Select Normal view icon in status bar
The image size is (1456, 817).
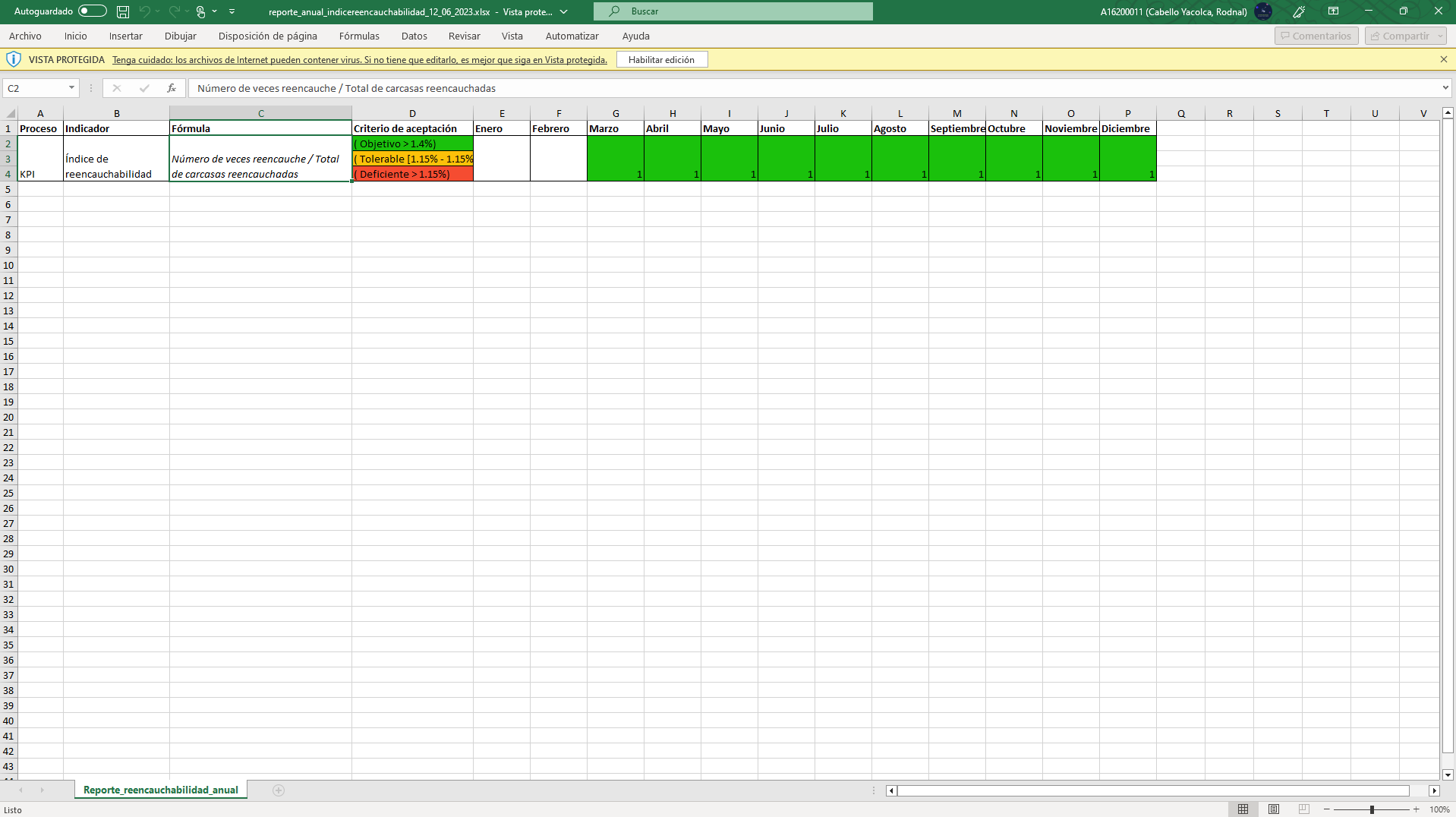pos(1243,809)
